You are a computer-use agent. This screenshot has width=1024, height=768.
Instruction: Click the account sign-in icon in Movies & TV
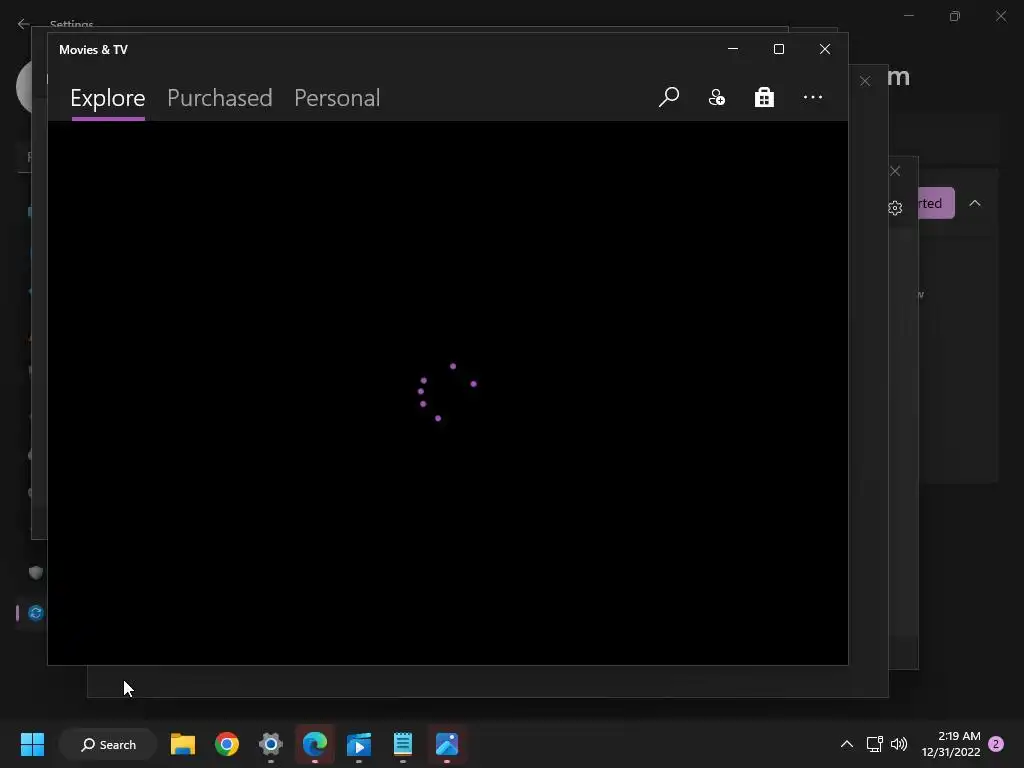point(716,97)
